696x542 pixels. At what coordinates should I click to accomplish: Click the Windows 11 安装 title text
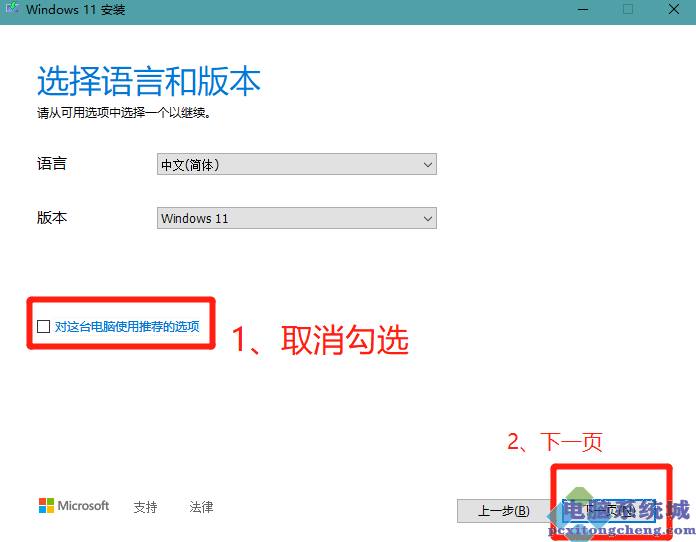point(75,9)
